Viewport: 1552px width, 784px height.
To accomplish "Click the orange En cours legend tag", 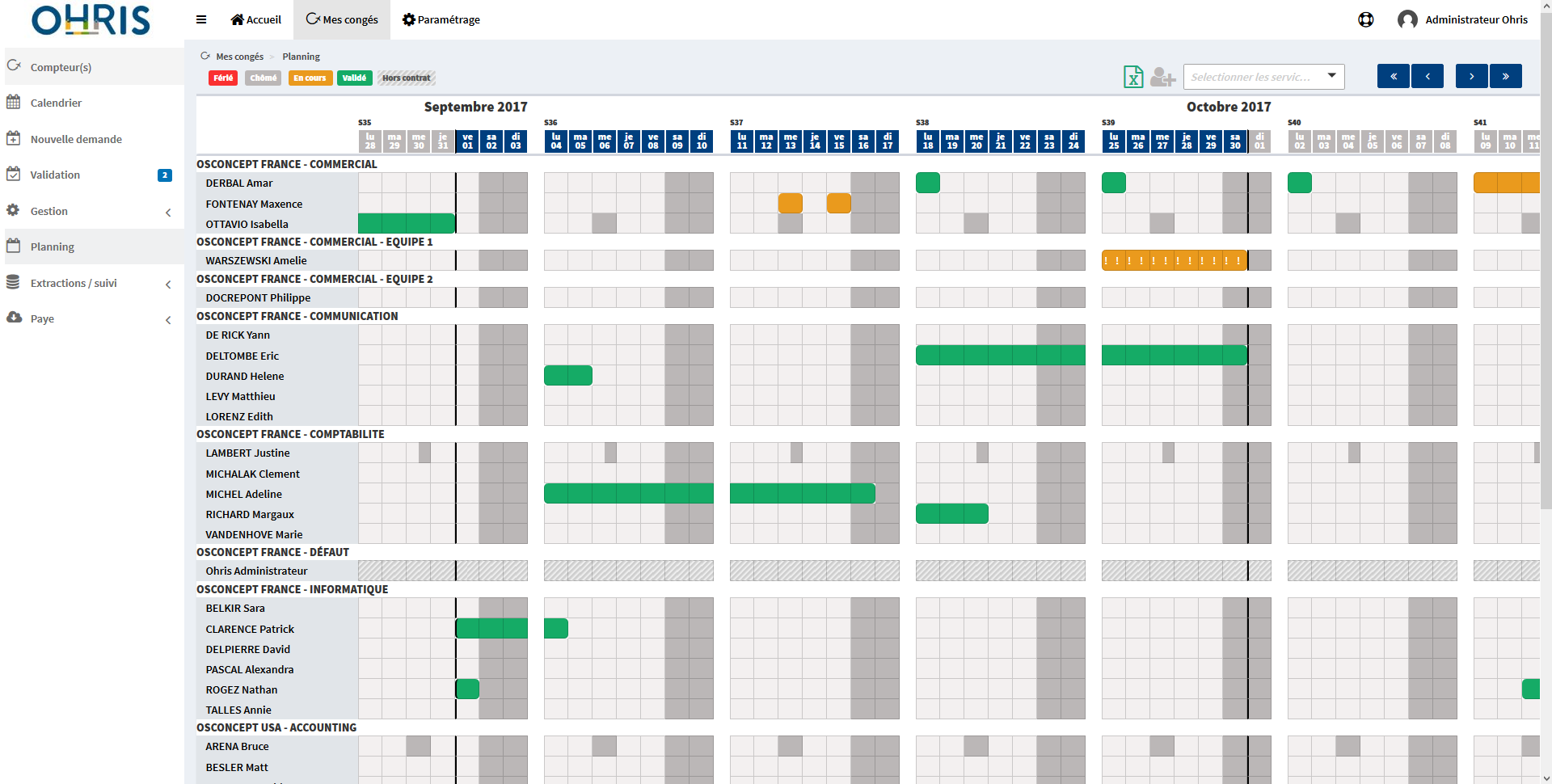I will [310, 78].
